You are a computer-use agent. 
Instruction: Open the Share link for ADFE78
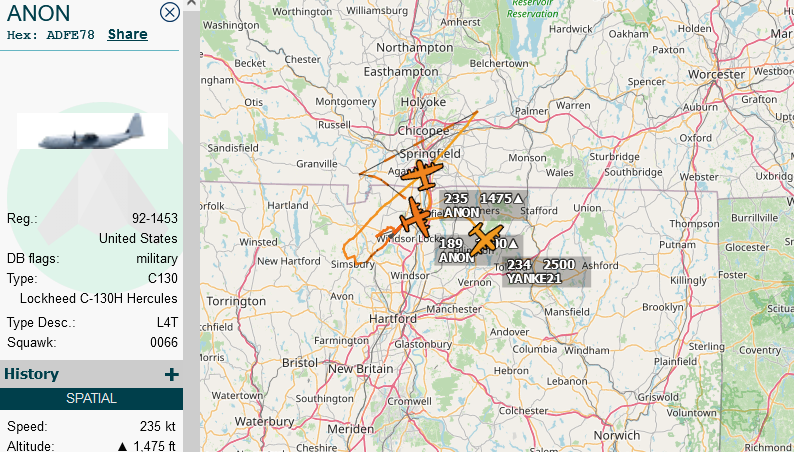128,34
